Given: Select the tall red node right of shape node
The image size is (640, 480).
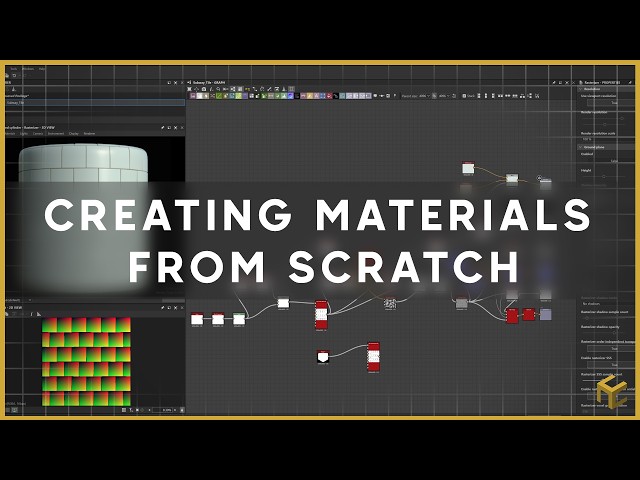Looking at the screenshot, I should 373,357.
